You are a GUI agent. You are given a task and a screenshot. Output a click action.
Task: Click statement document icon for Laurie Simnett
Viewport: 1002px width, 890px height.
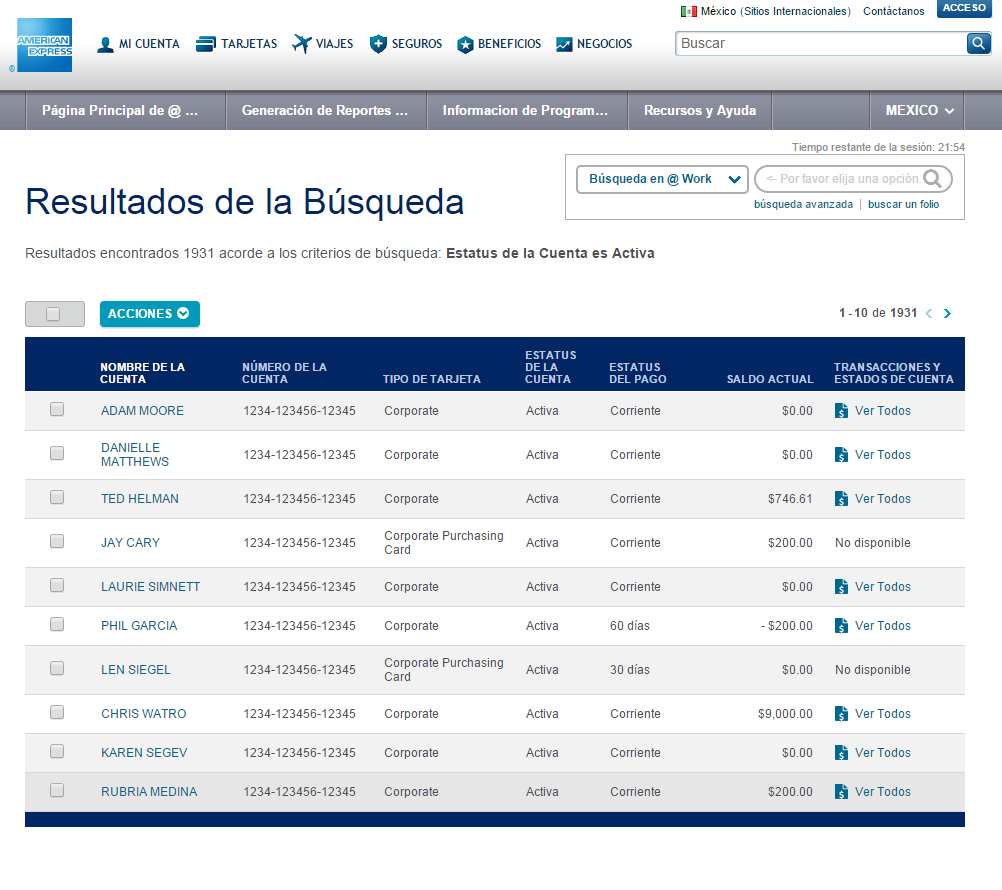[x=841, y=587]
